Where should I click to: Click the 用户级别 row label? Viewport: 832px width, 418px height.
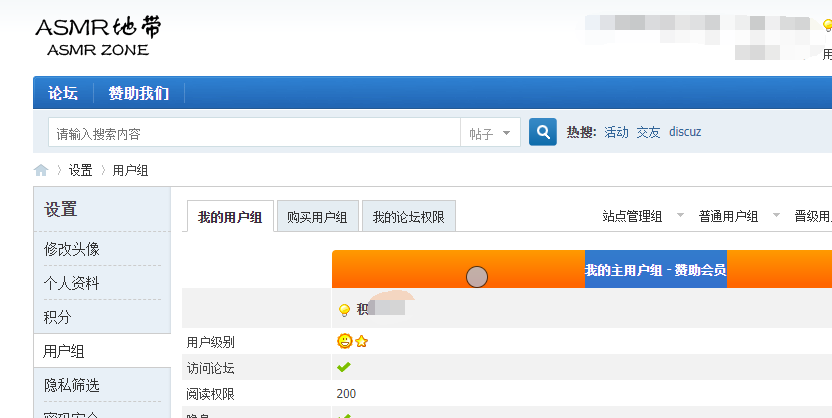pyautogui.click(x=211, y=342)
